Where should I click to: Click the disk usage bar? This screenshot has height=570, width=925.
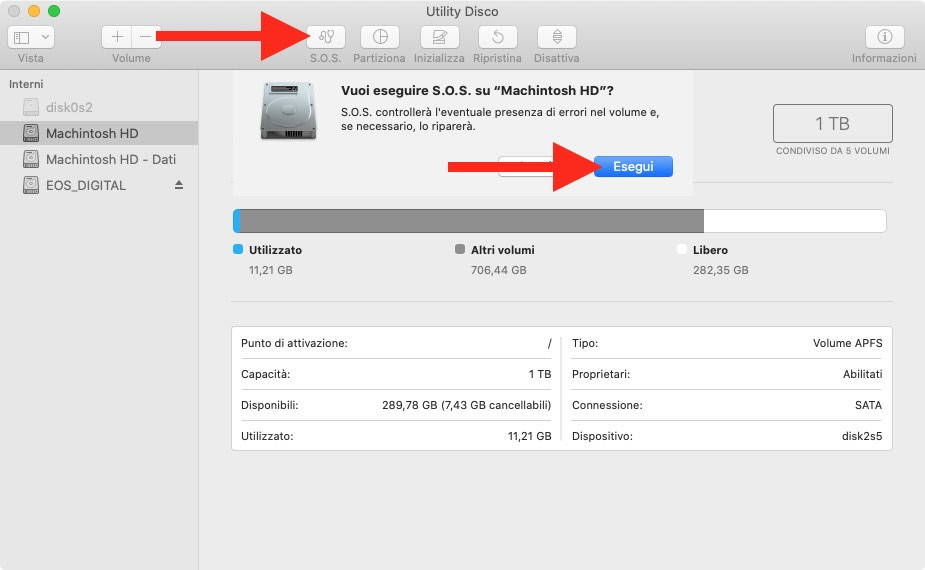(x=559, y=221)
